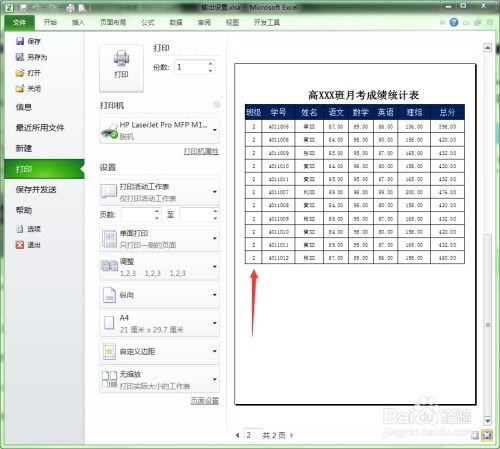Click the copies count input field
The width and height of the screenshot is (500, 449).
(190, 67)
